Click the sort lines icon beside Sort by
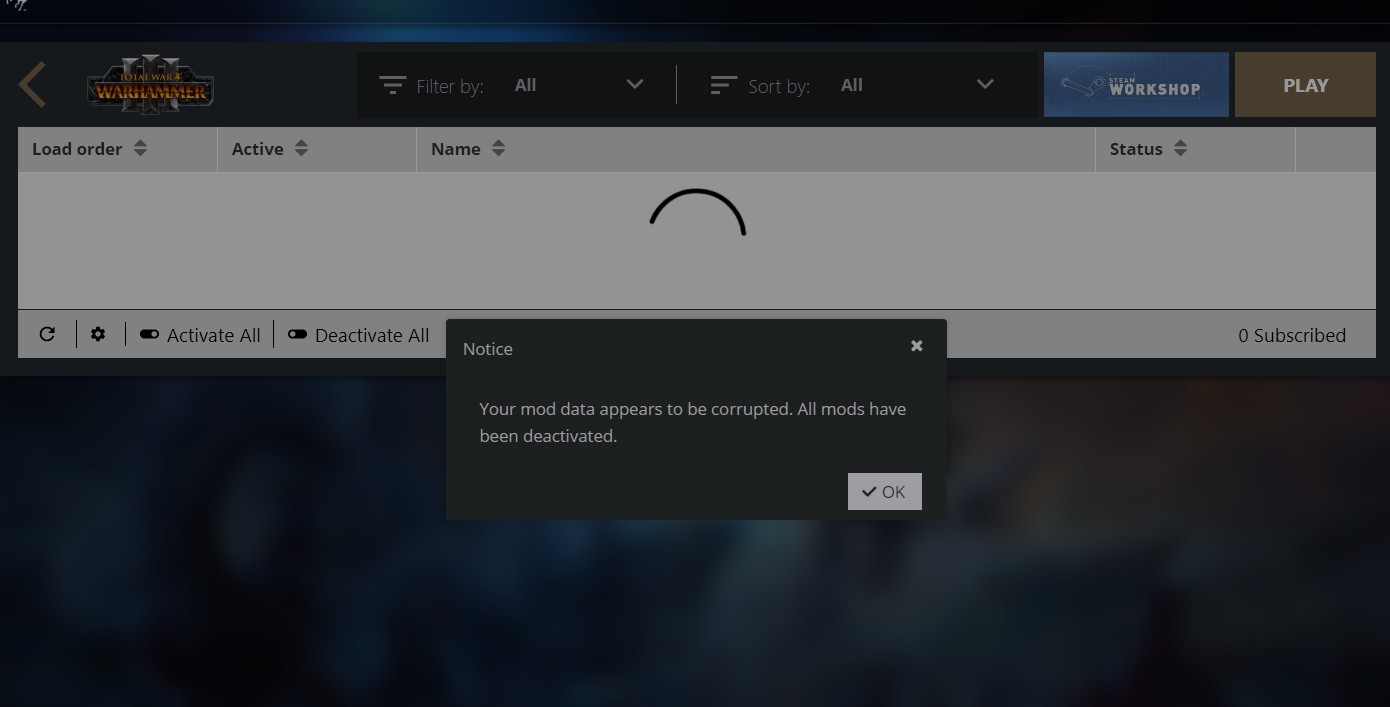Viewport: 1390px width, 707px height. (723, 86)
